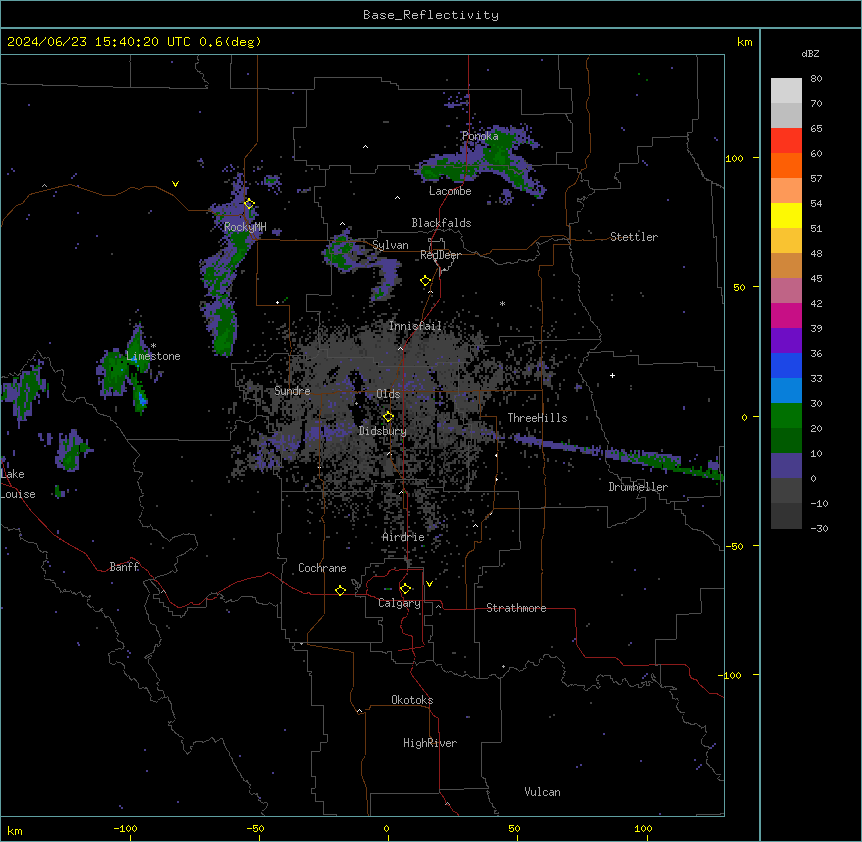Click the Strathmore label

tap(516, 608)
